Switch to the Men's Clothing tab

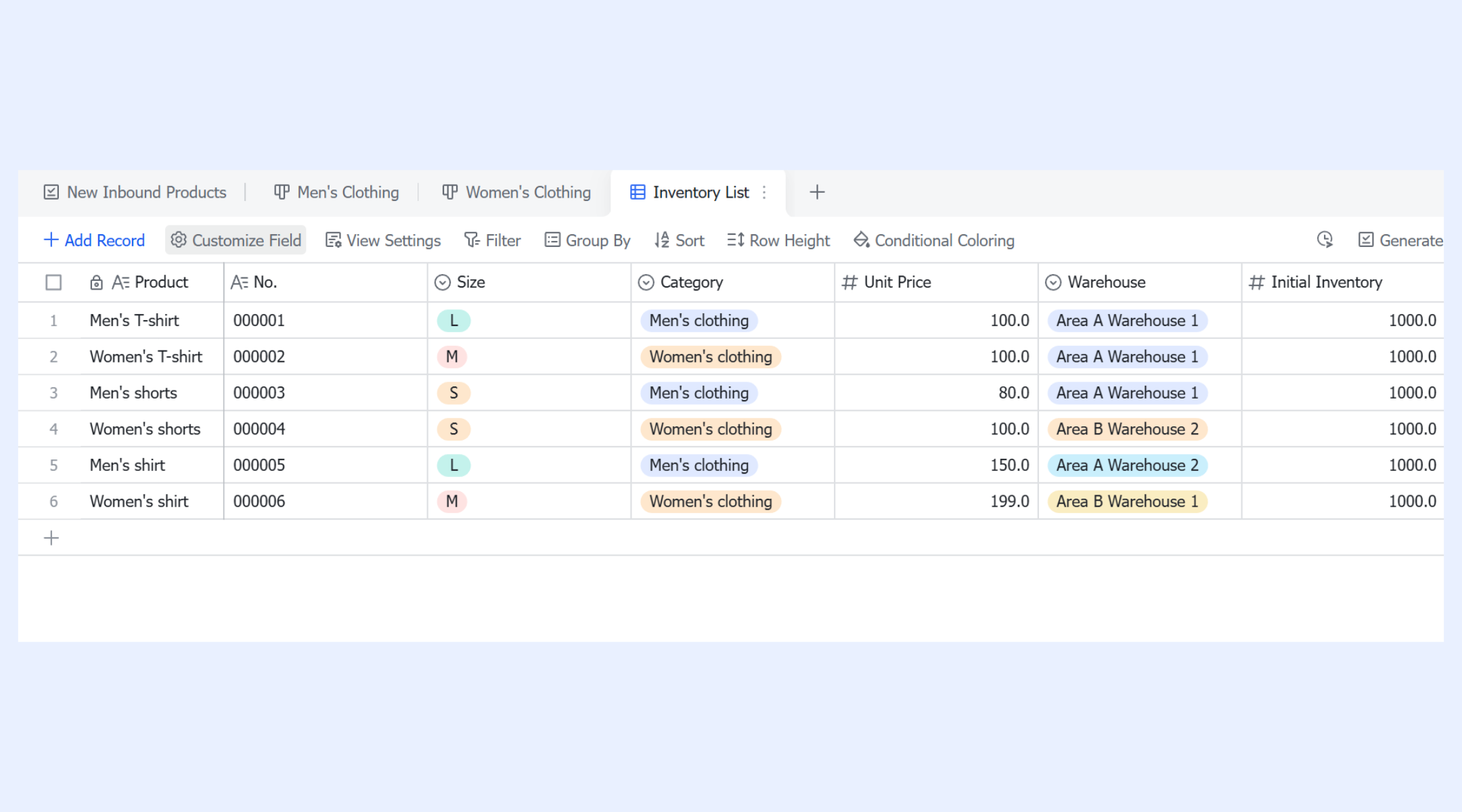(x=336, y=192)
